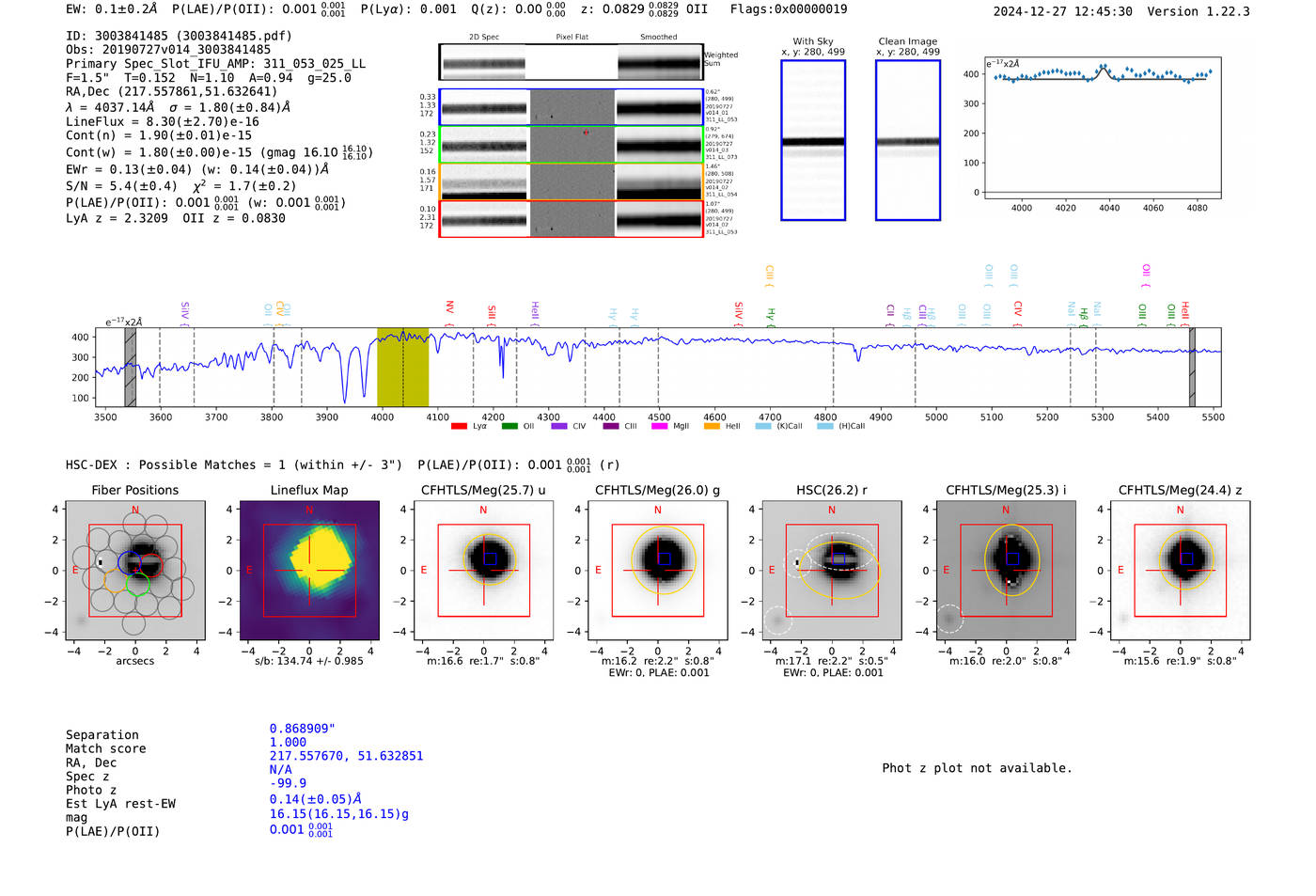Open the Lineflux Map image
Image resolution: width=1316 pixels, height=896 pixels.
point(309,571)
